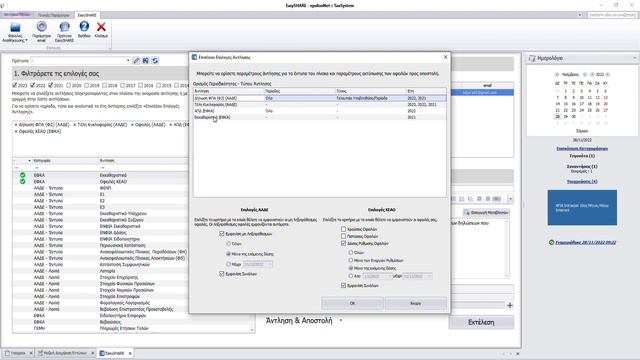The width and height of the screenshot is (640, 360).
Task: Go to next month in calendar
Action: click(584, 75)
